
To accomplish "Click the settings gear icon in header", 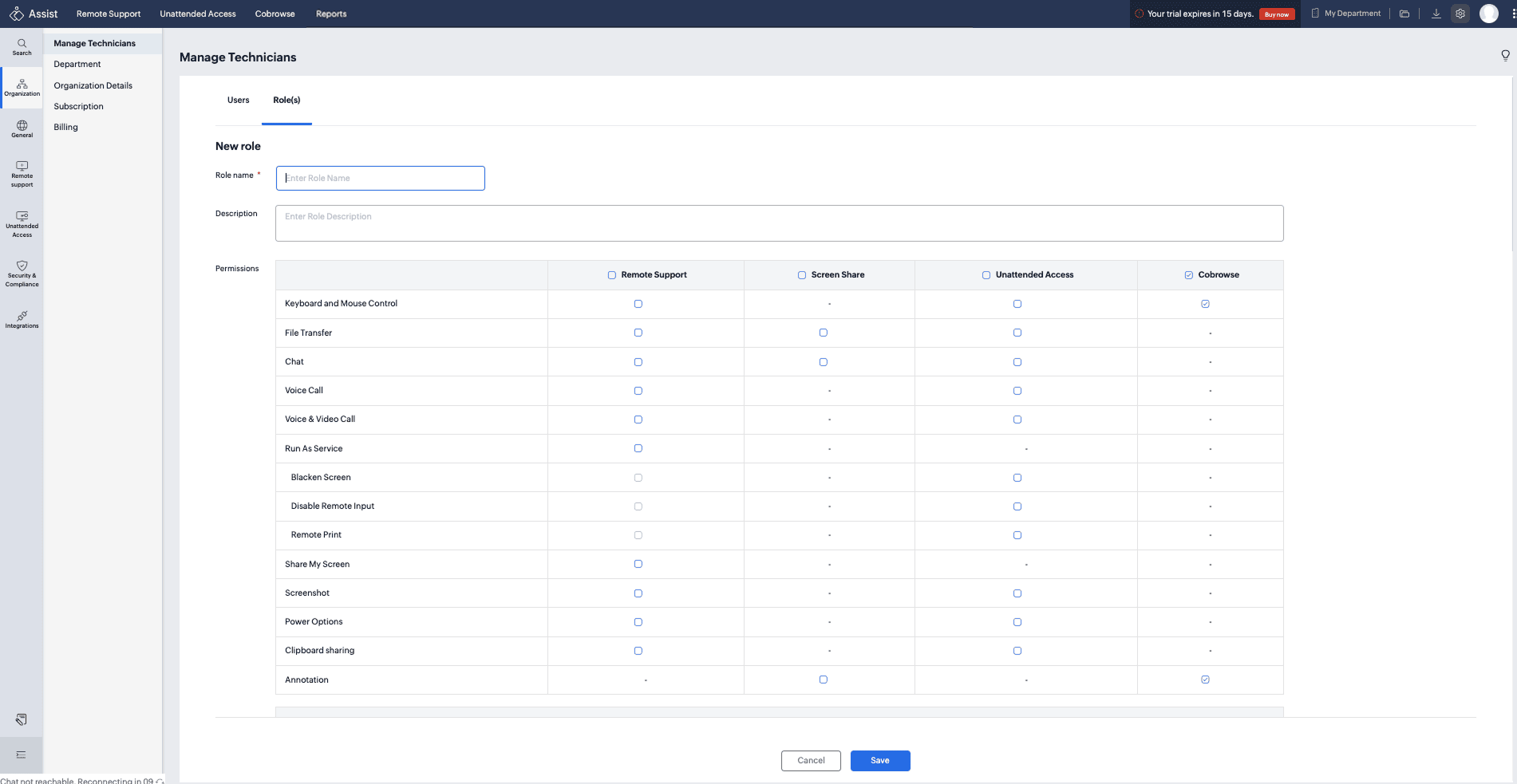I will 1460,14.
